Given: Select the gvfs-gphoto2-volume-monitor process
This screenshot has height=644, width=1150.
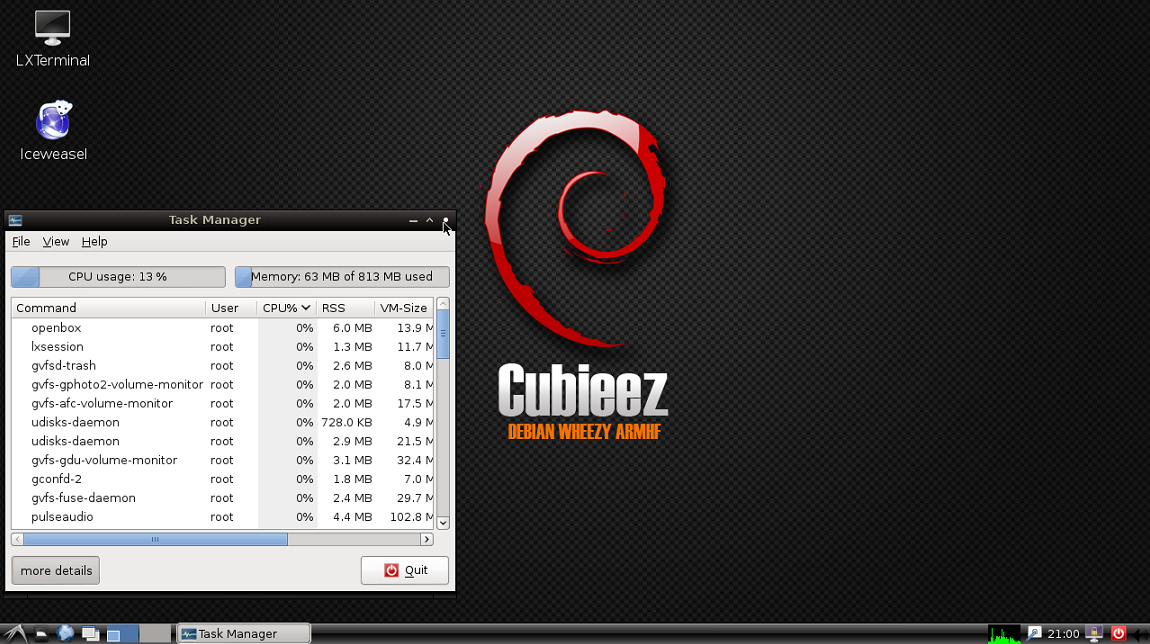Looking at the screenshot, I should (x=222, y=385).
